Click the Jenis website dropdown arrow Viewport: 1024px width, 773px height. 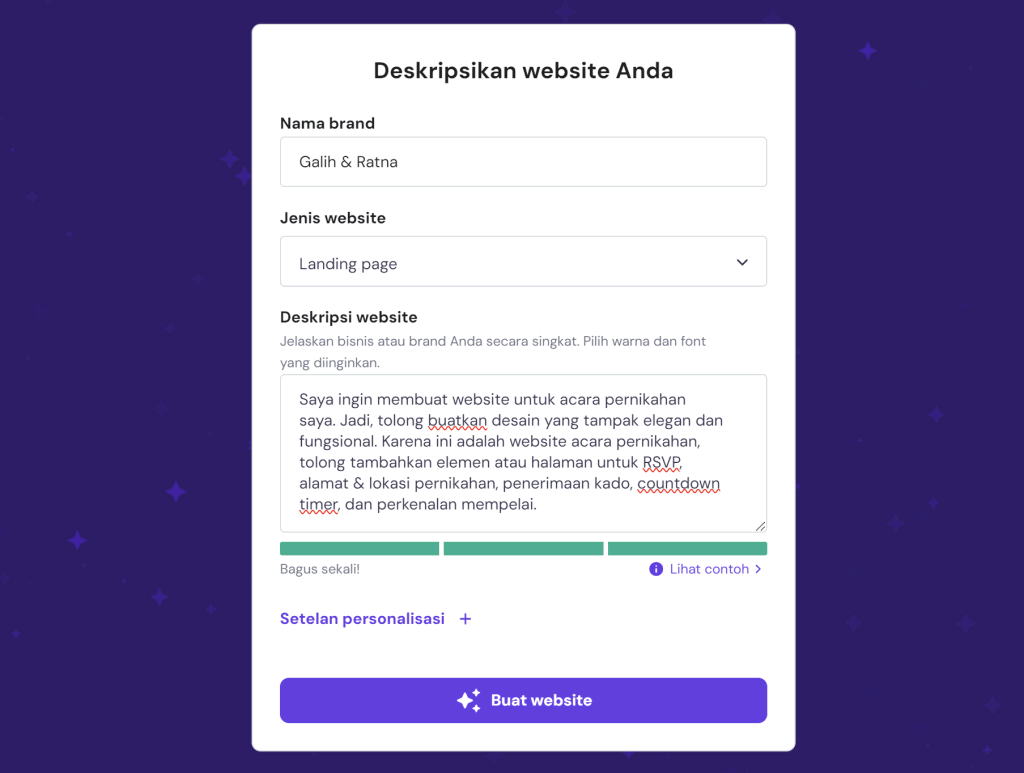pos(742,262)
